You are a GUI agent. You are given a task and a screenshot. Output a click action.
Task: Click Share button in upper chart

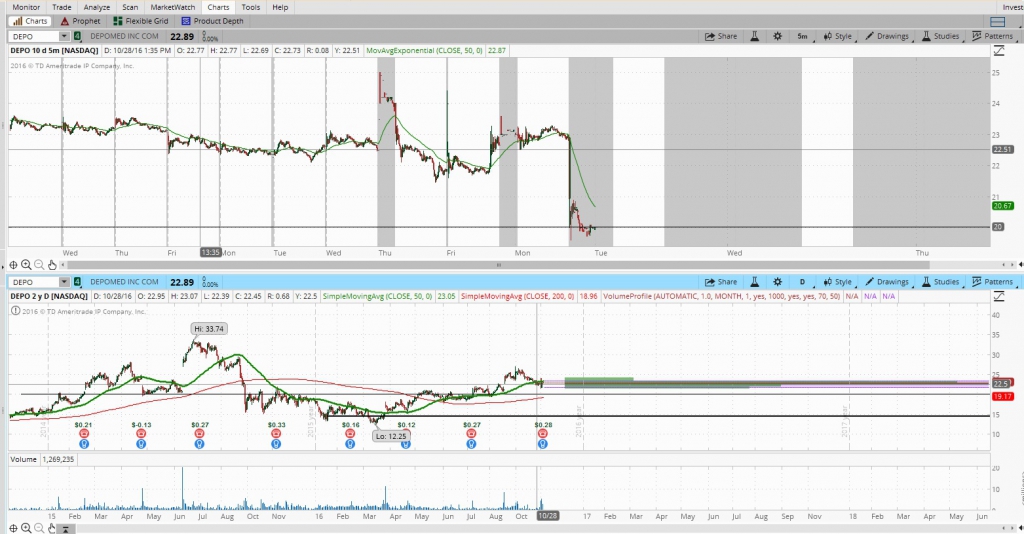[x=721, y=37]
